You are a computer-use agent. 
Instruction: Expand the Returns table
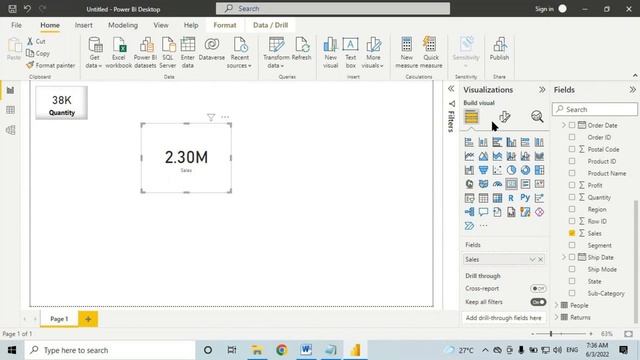coord(556,317)
